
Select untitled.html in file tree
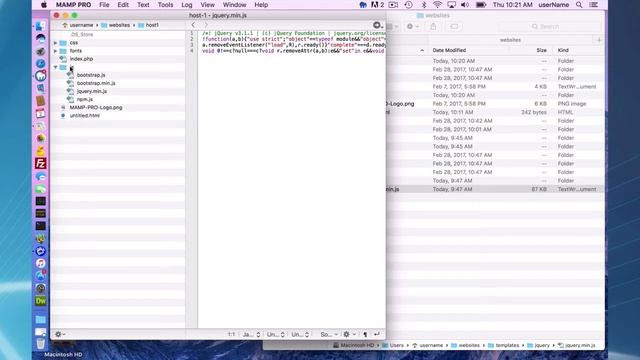[84, 116]
